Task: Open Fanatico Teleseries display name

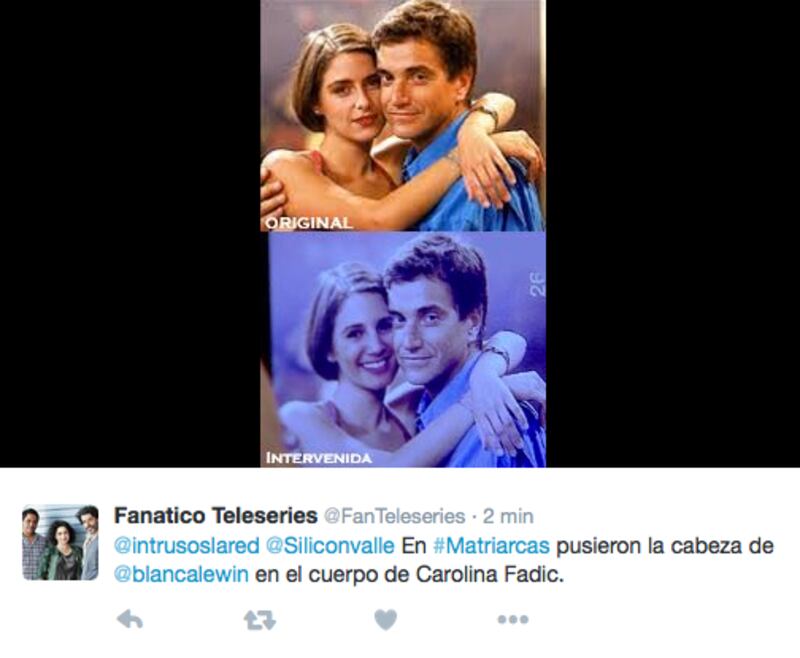Action: click(x=215, y=516)
